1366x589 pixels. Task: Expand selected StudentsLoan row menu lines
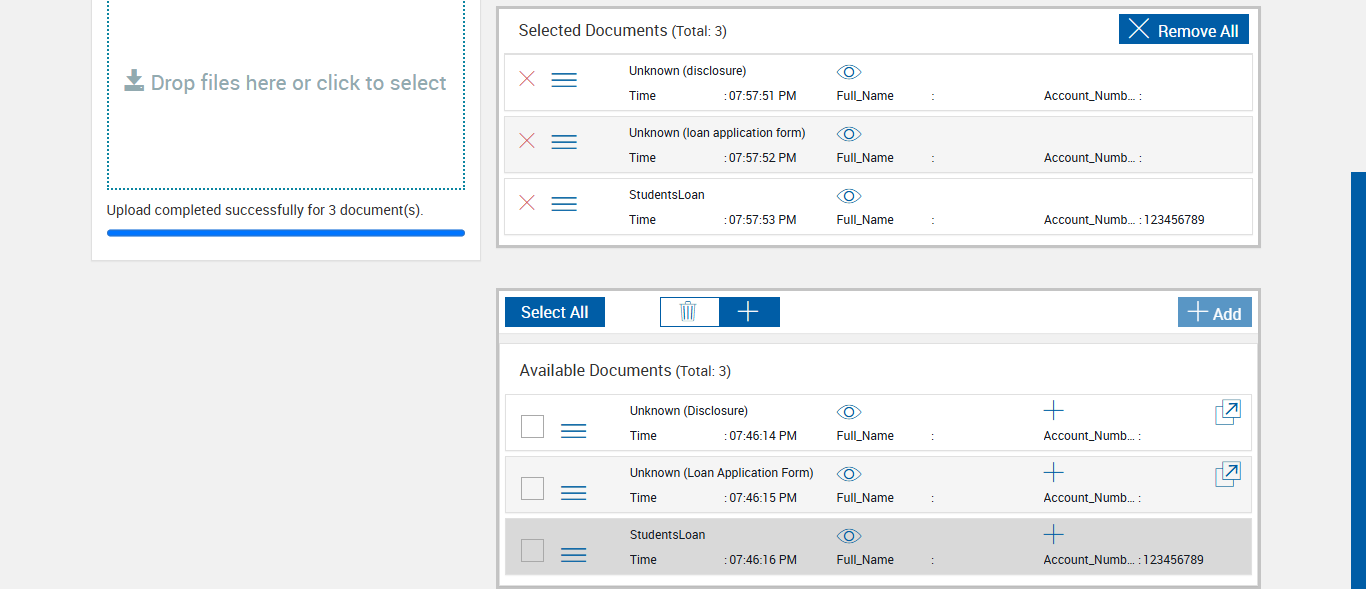pos(564,204)
